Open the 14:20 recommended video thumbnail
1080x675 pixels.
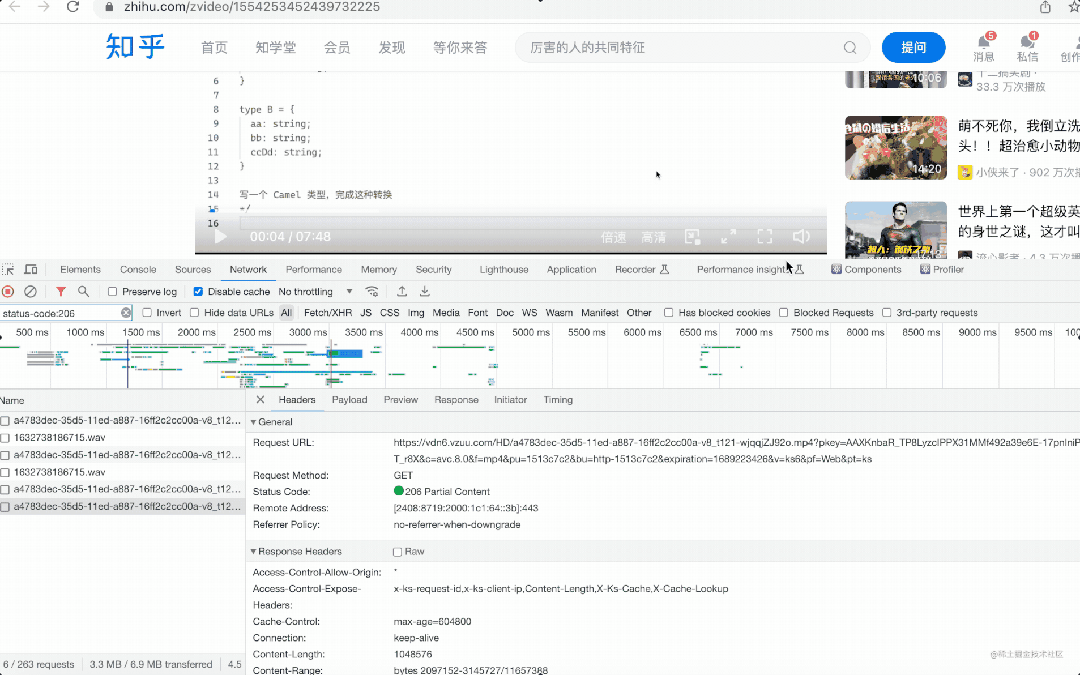tap(895, 147)
